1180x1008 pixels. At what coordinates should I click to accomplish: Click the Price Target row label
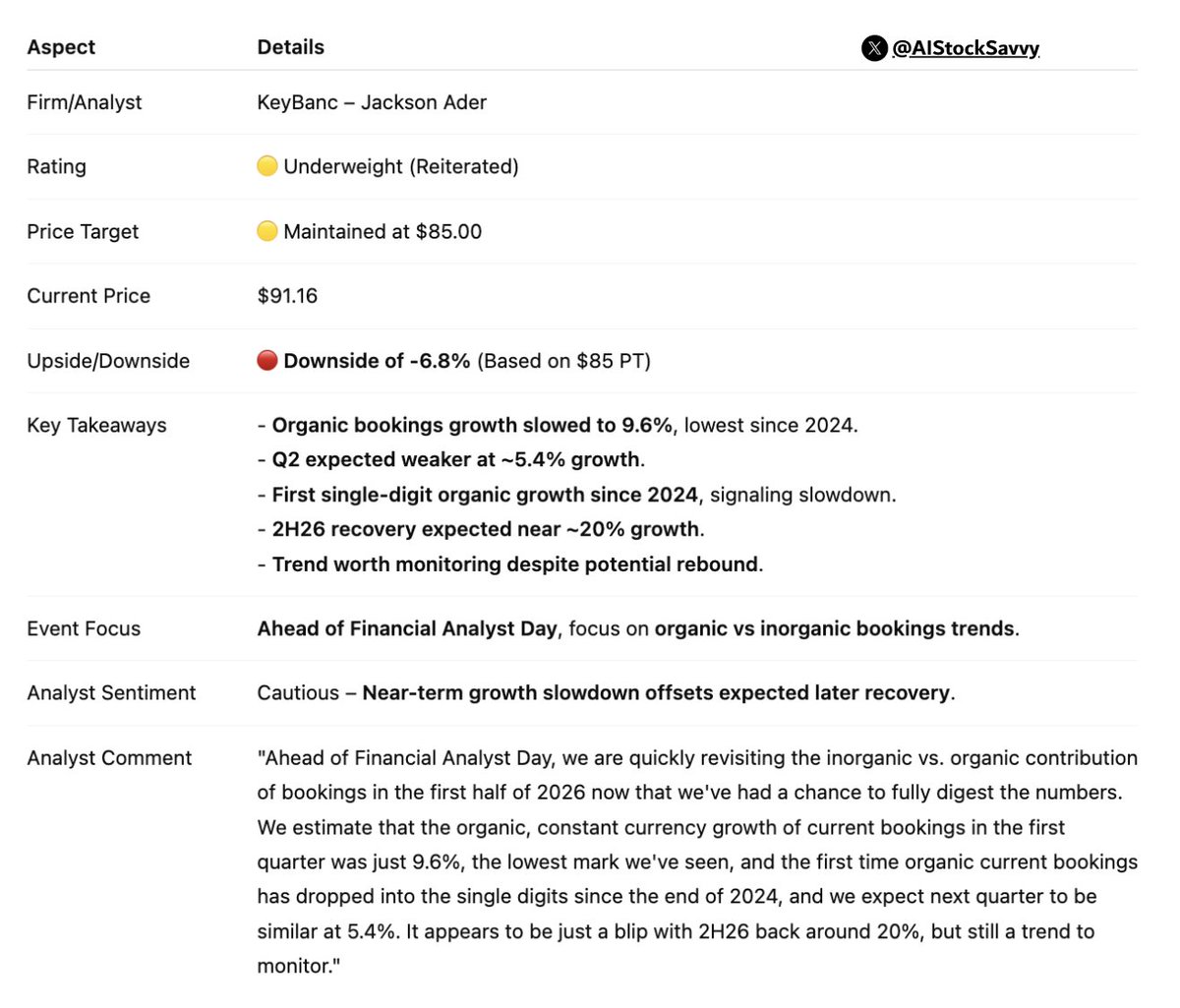tap(83, 232)
